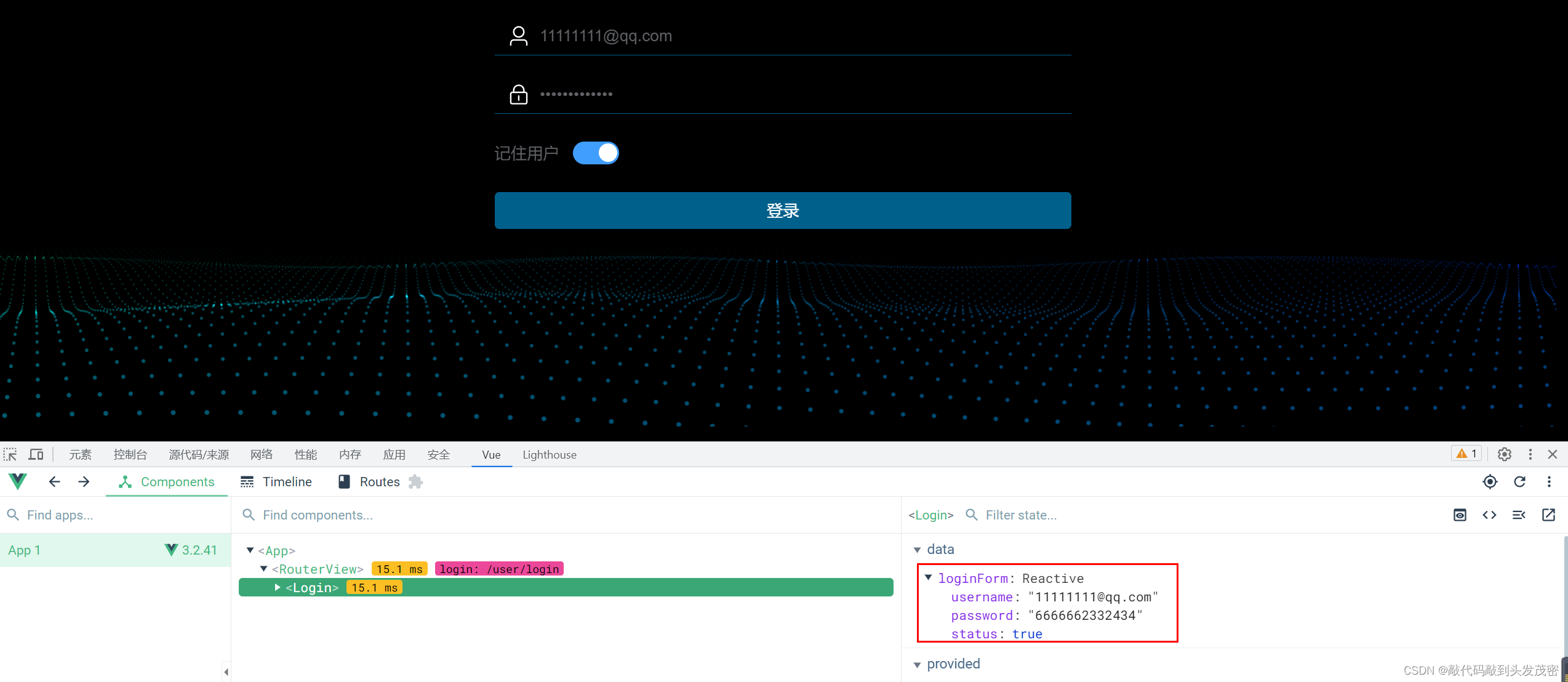Select the Lighthouse tab
Image resolution: width=1568 pixels, height=682 pixels.
pos(549,455)
